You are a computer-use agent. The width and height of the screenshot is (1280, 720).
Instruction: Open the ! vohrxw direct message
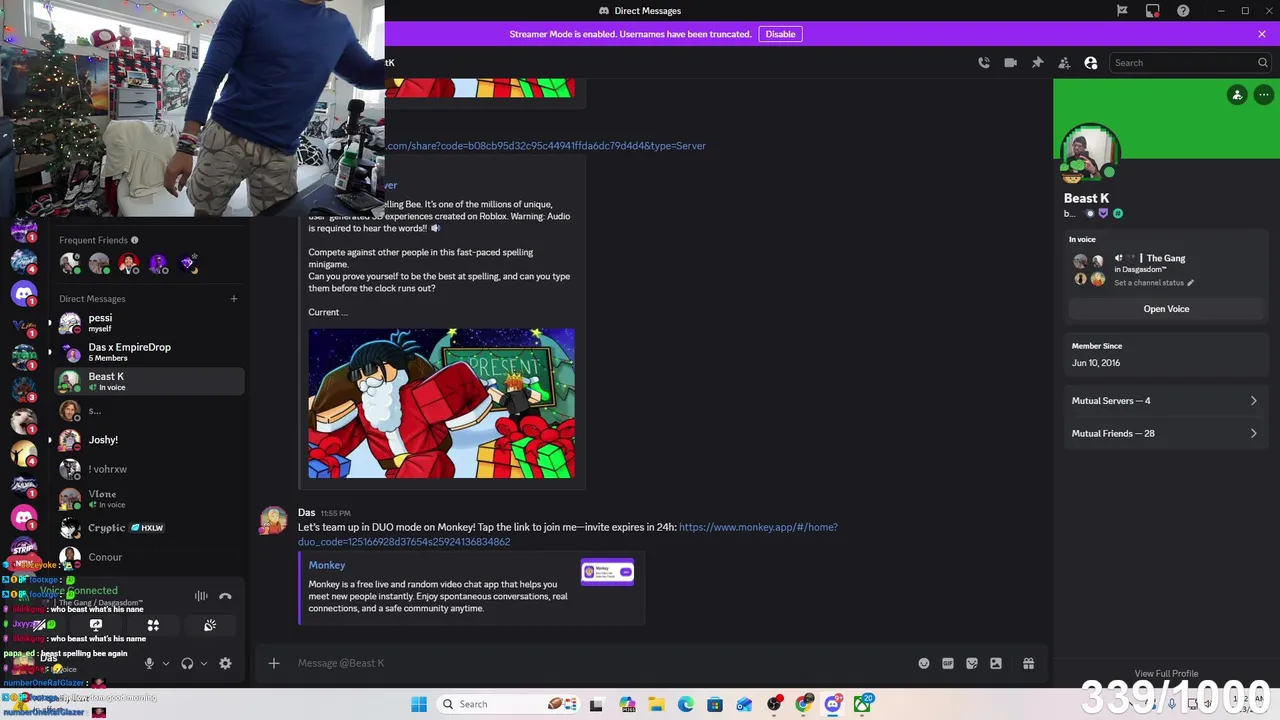(149, 469)
